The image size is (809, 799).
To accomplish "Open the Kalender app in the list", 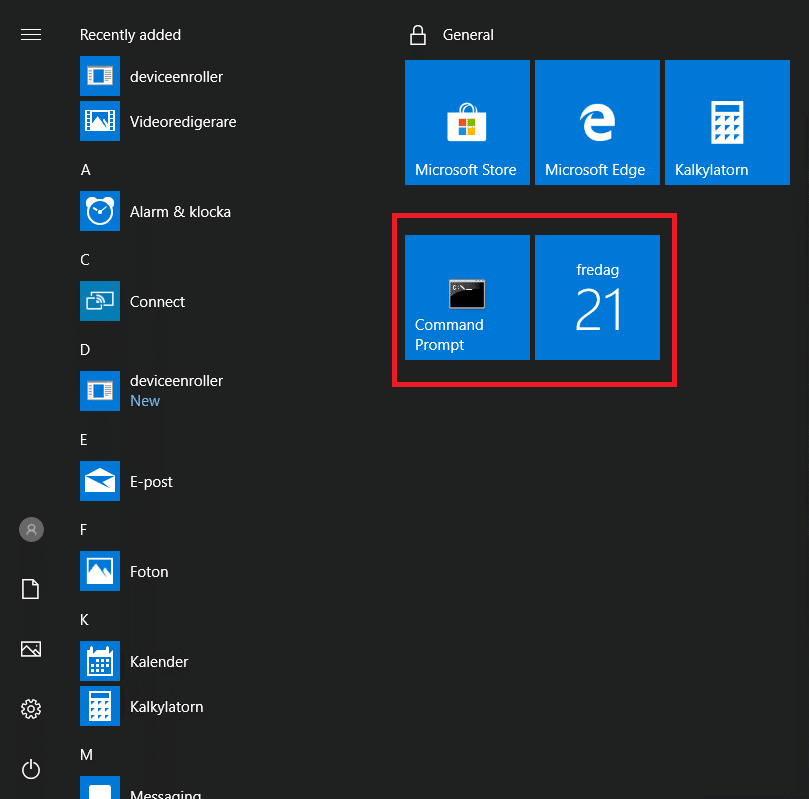I will coord(134,661).
